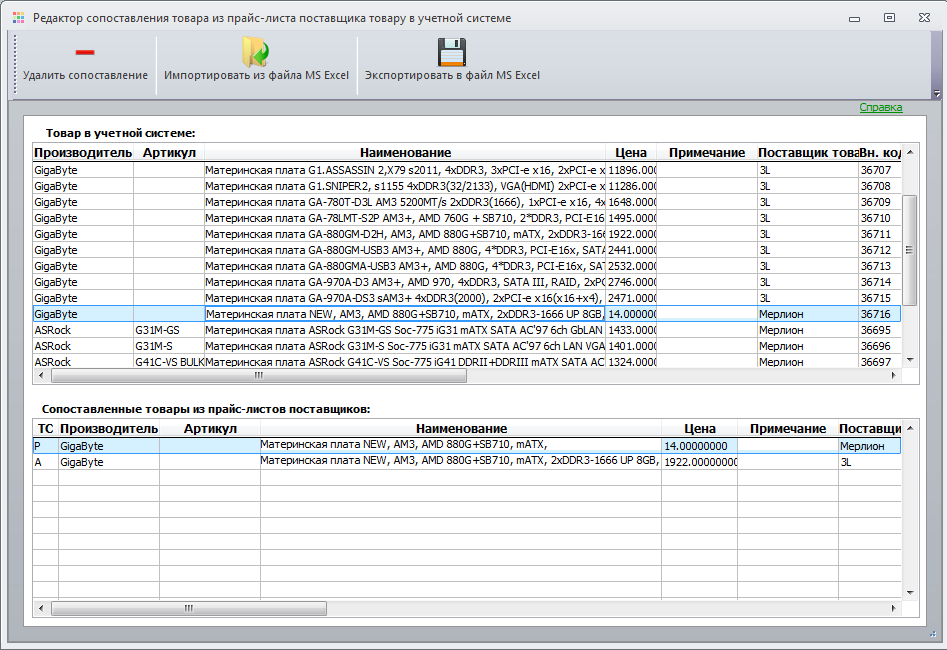Sort upper table by Наименование column header

(x=405, y=153)
